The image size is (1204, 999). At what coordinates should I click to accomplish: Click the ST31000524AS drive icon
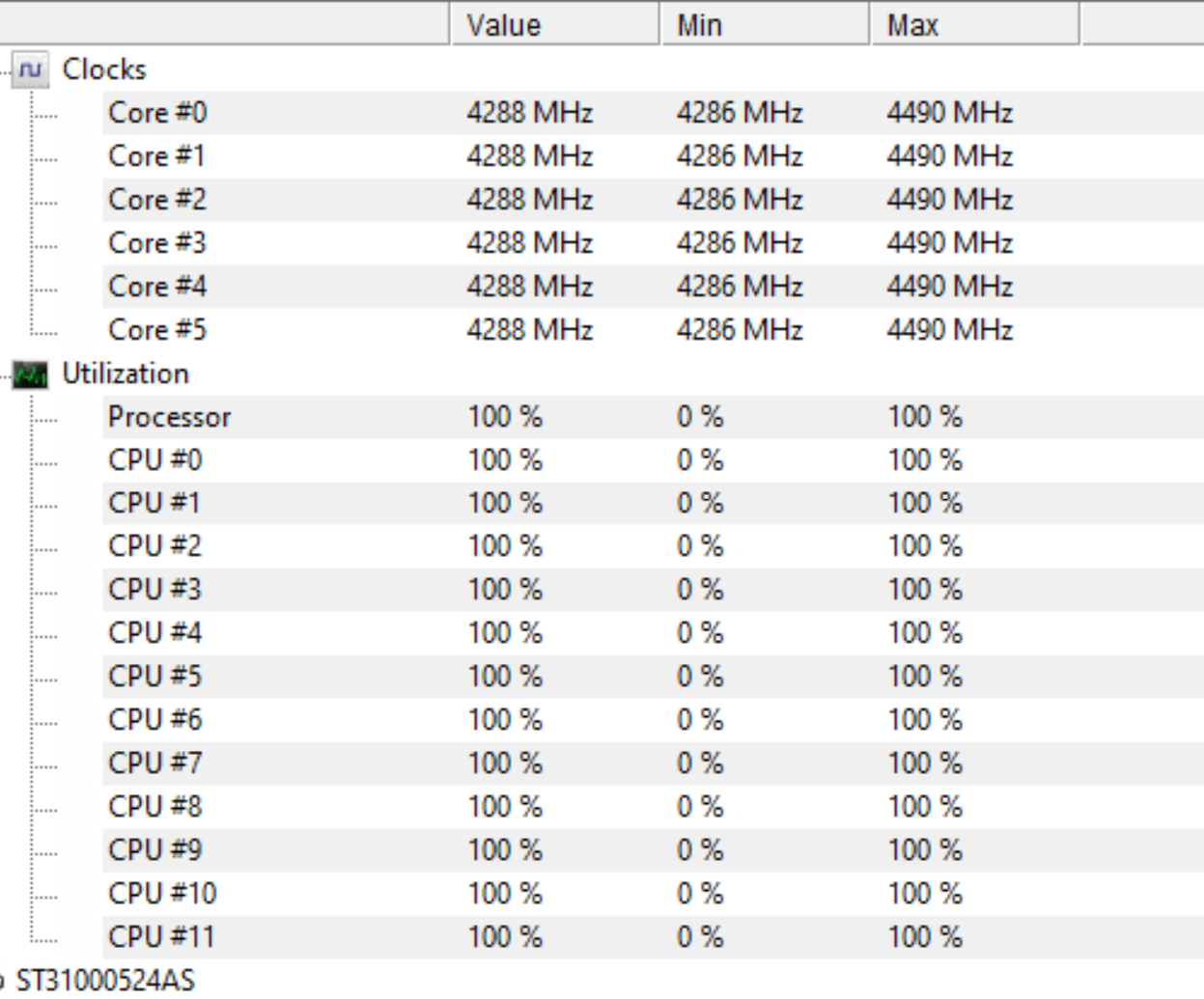(x=3, y=981)
